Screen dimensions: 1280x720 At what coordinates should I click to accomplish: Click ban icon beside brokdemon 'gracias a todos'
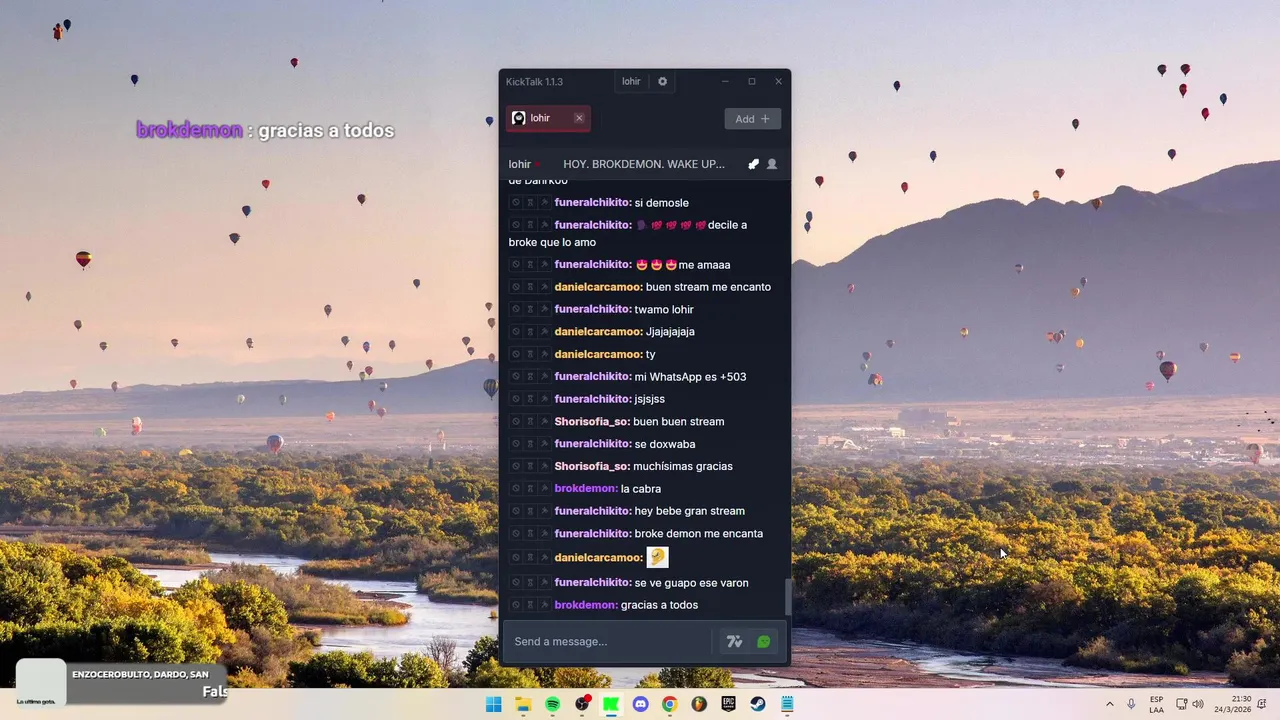(x=516, y=605)
